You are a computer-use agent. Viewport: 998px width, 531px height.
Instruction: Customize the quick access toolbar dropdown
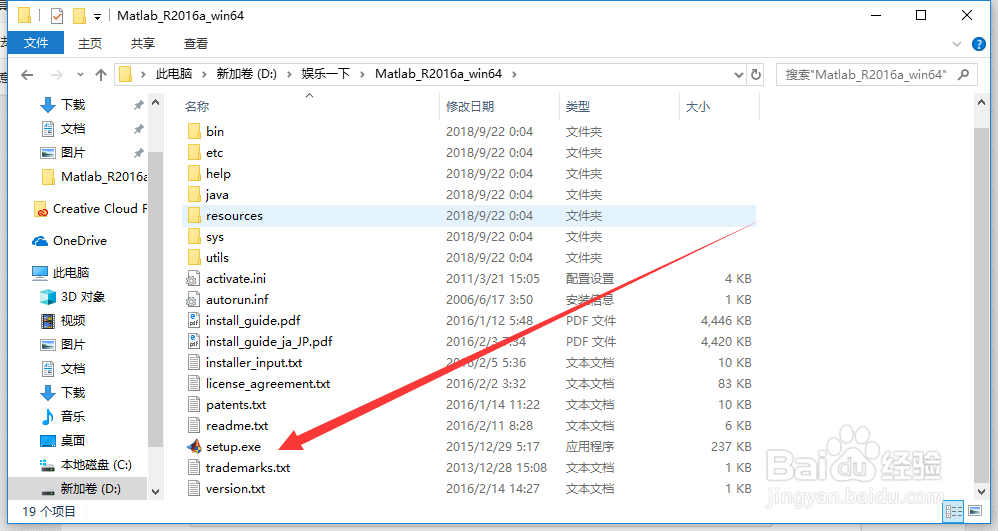[x=97, y=17]
